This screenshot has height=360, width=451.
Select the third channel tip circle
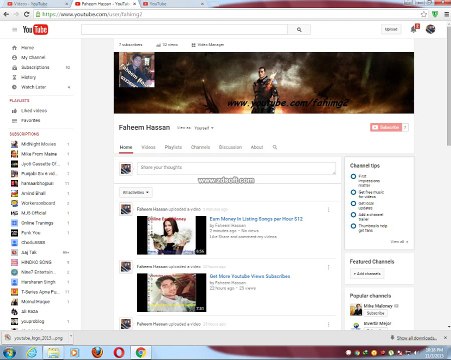click(353, 203)
